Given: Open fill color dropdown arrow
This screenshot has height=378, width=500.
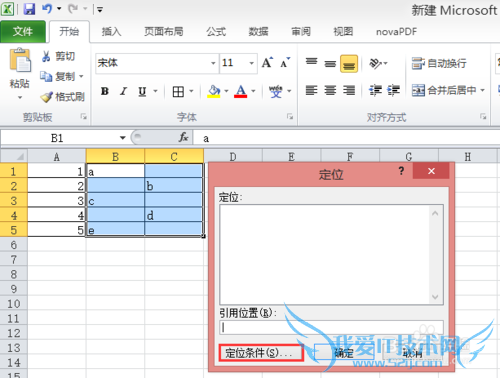Looking at the screenshot, I should pos(226,91).
